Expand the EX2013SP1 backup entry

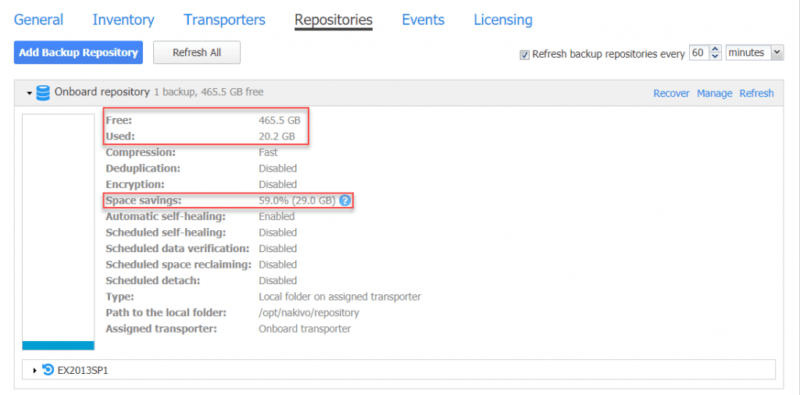[35, 371]
